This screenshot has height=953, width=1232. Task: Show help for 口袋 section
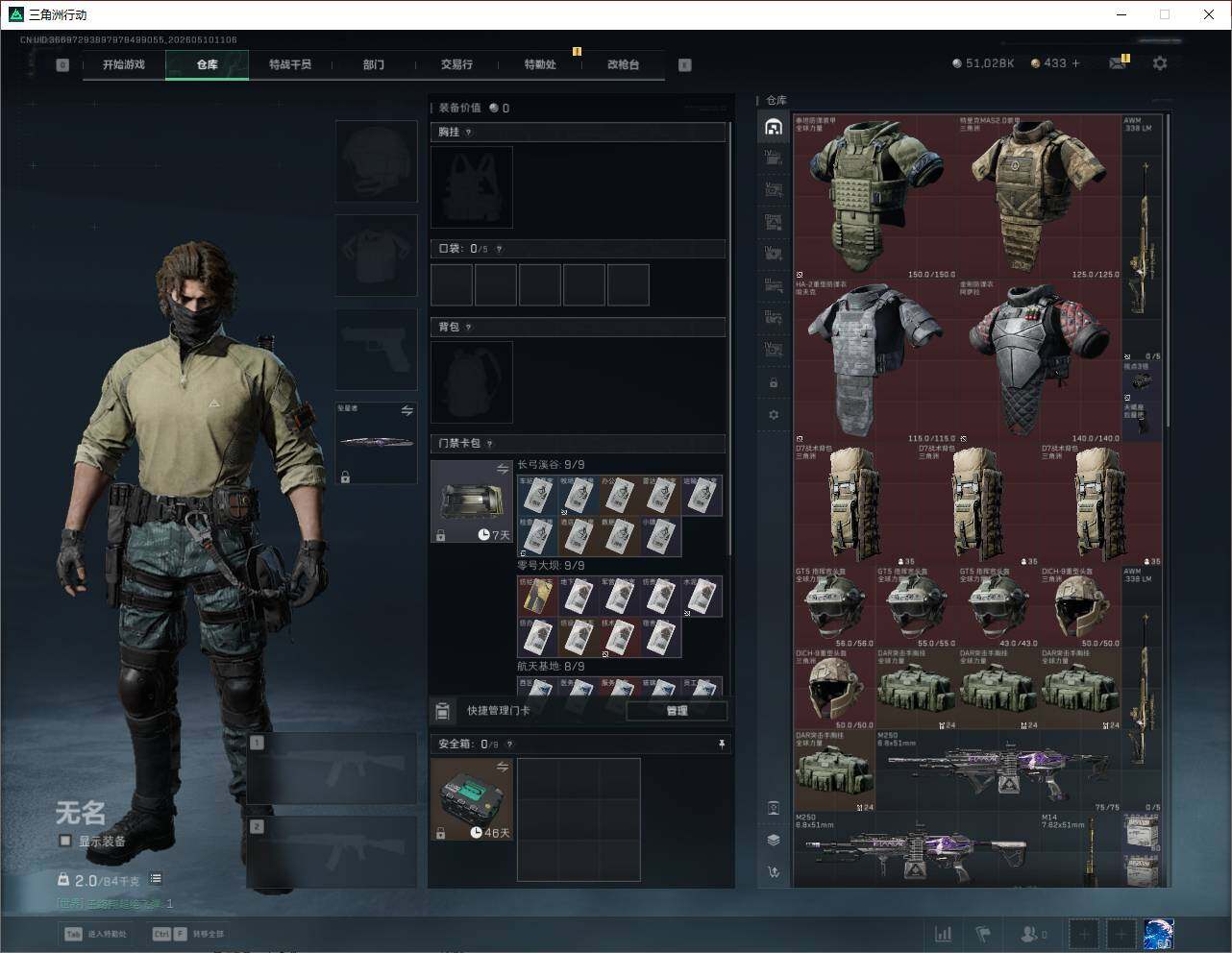coord(499,249)
